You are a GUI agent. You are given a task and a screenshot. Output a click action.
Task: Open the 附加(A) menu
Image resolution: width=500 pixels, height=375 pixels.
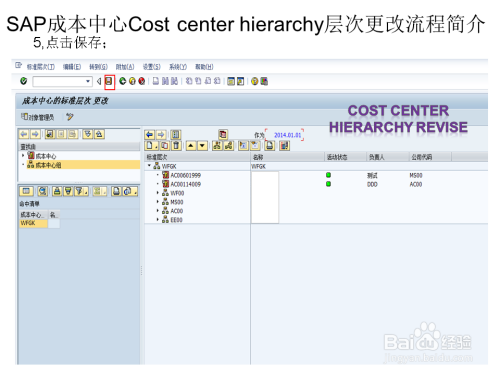pyautogui.click(x=125, y=67)
